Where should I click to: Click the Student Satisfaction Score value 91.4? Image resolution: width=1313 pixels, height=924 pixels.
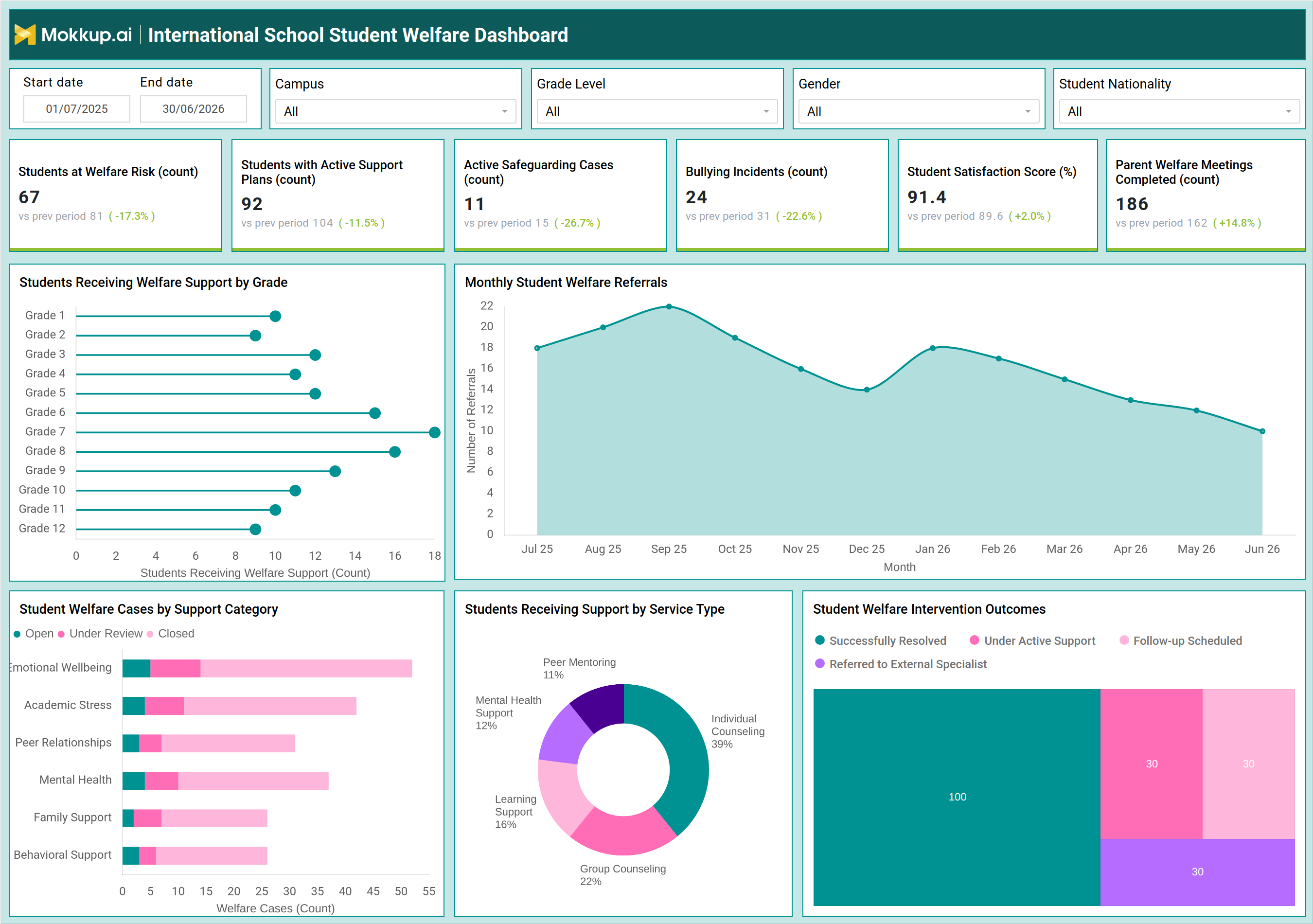(926, 197)
